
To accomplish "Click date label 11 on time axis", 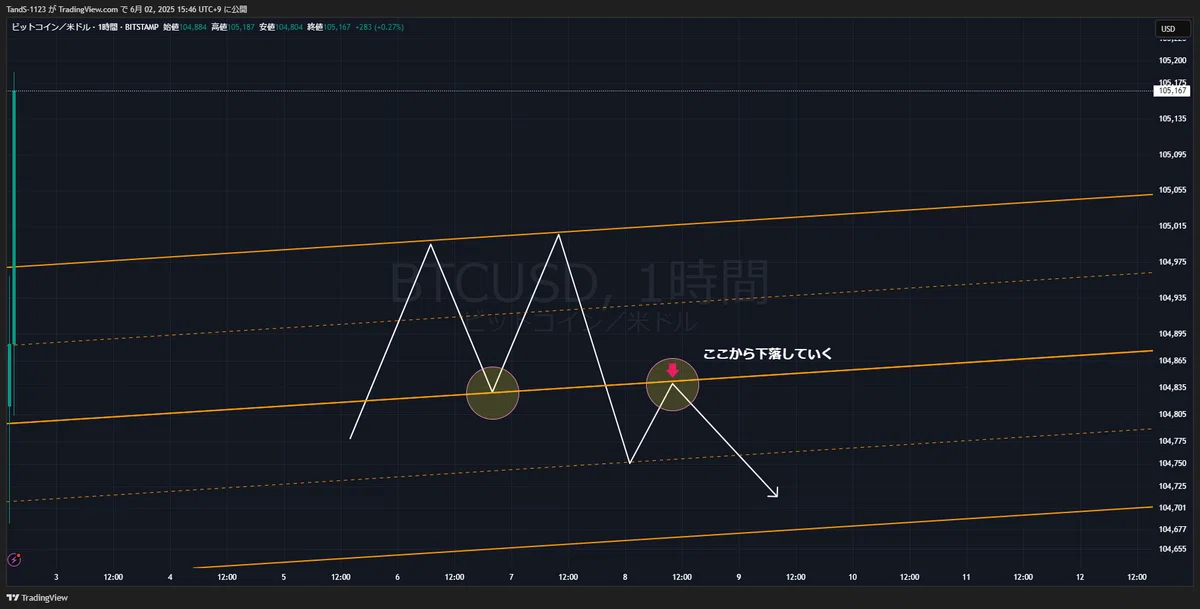I will pos(967,577).
